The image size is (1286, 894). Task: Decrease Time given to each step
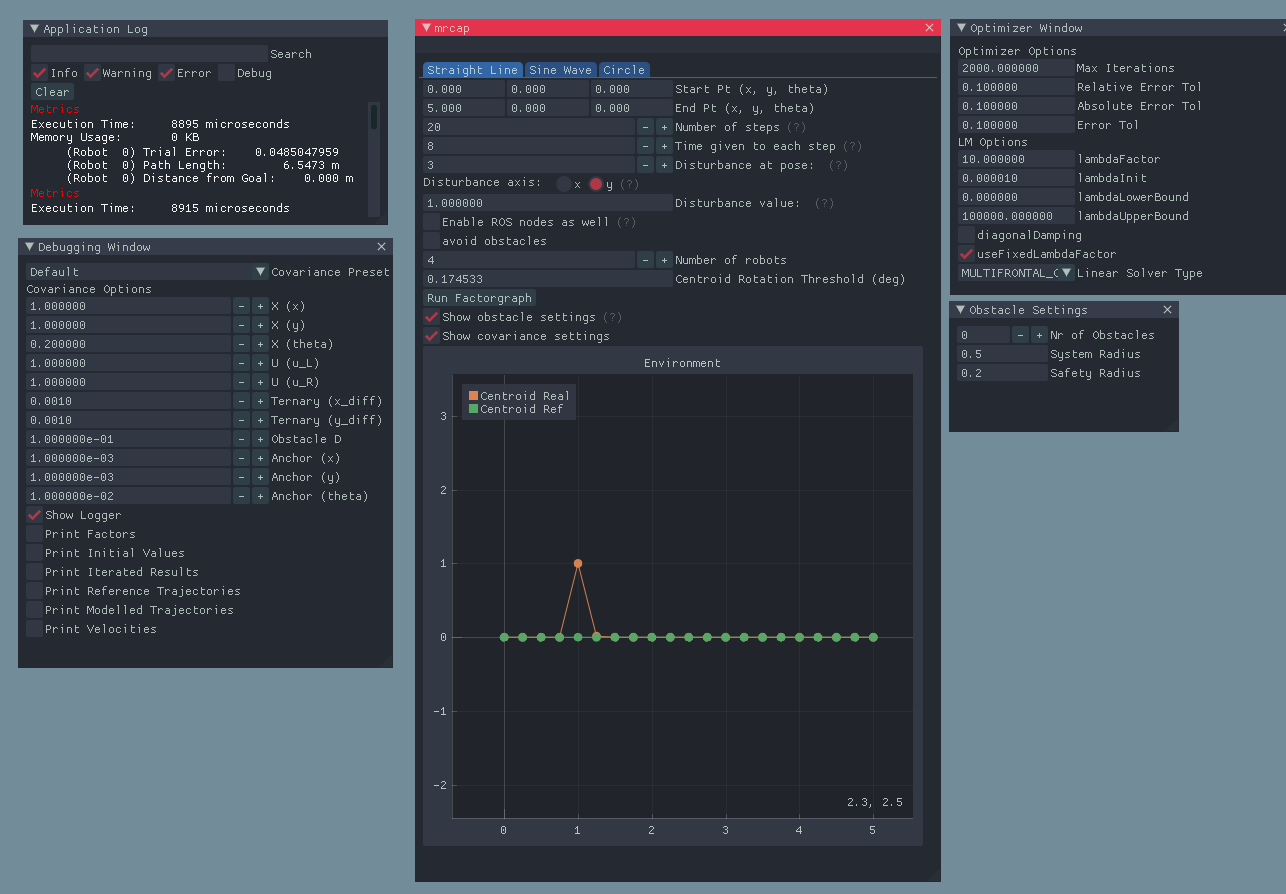(x=645, y=146)
